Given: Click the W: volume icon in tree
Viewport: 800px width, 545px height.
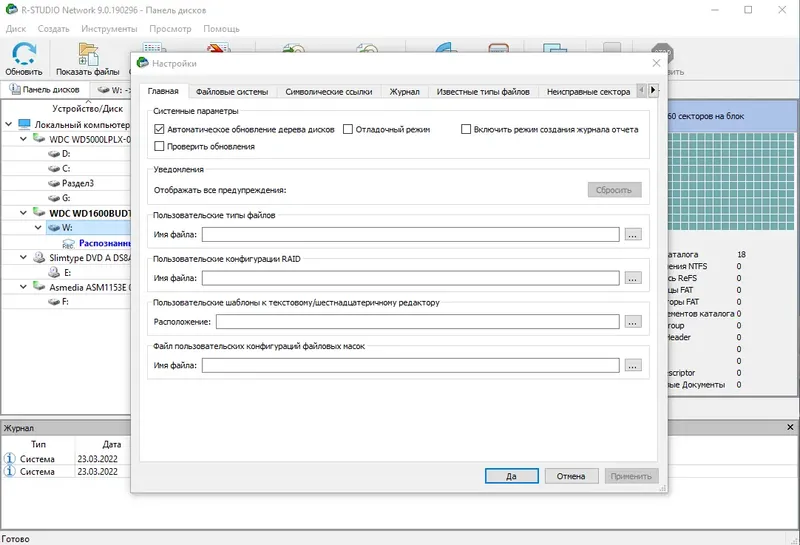Looking at the screenshot, I should (x=54, y=228).
